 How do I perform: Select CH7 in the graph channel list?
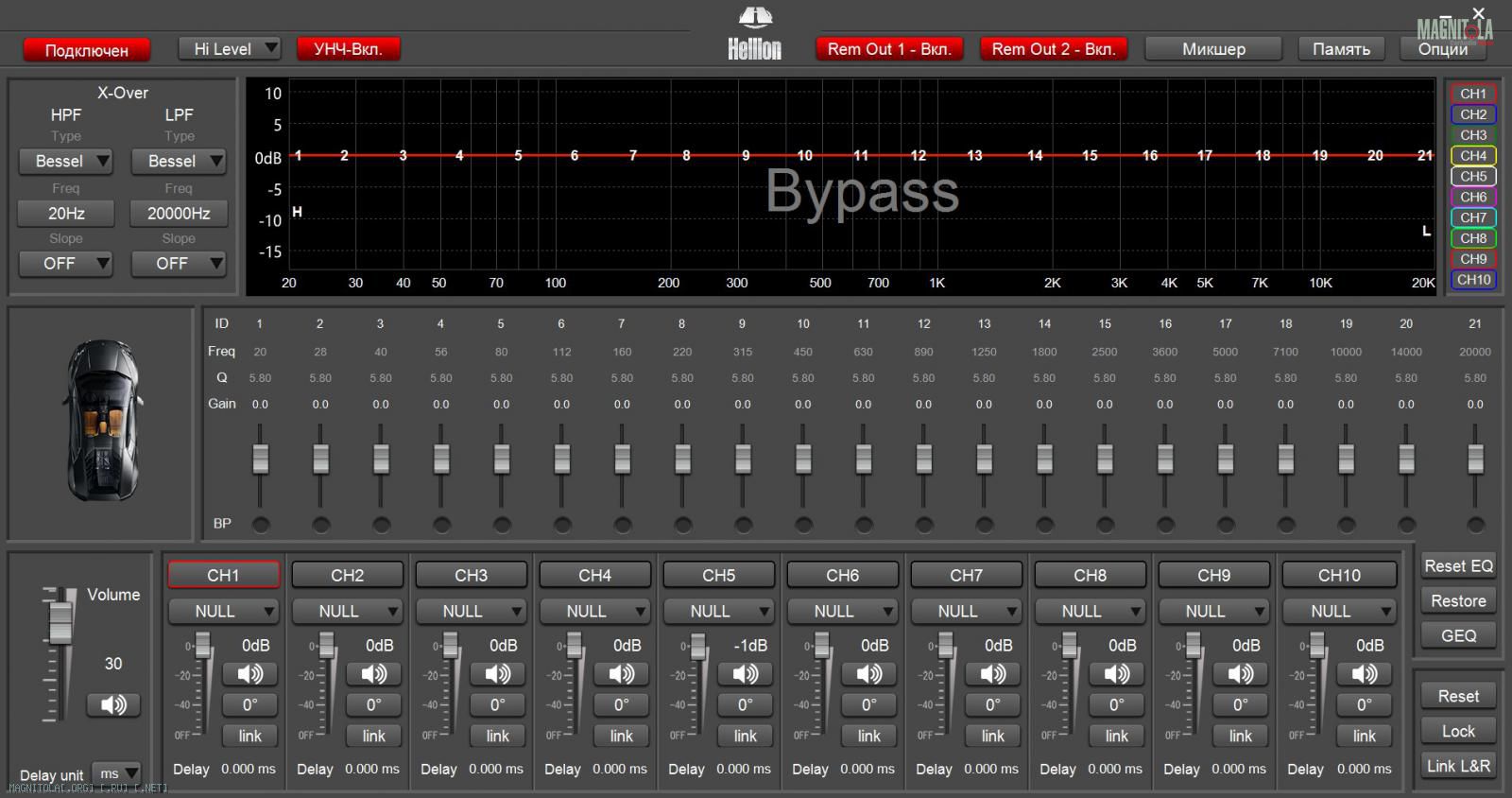(1473, 217)
